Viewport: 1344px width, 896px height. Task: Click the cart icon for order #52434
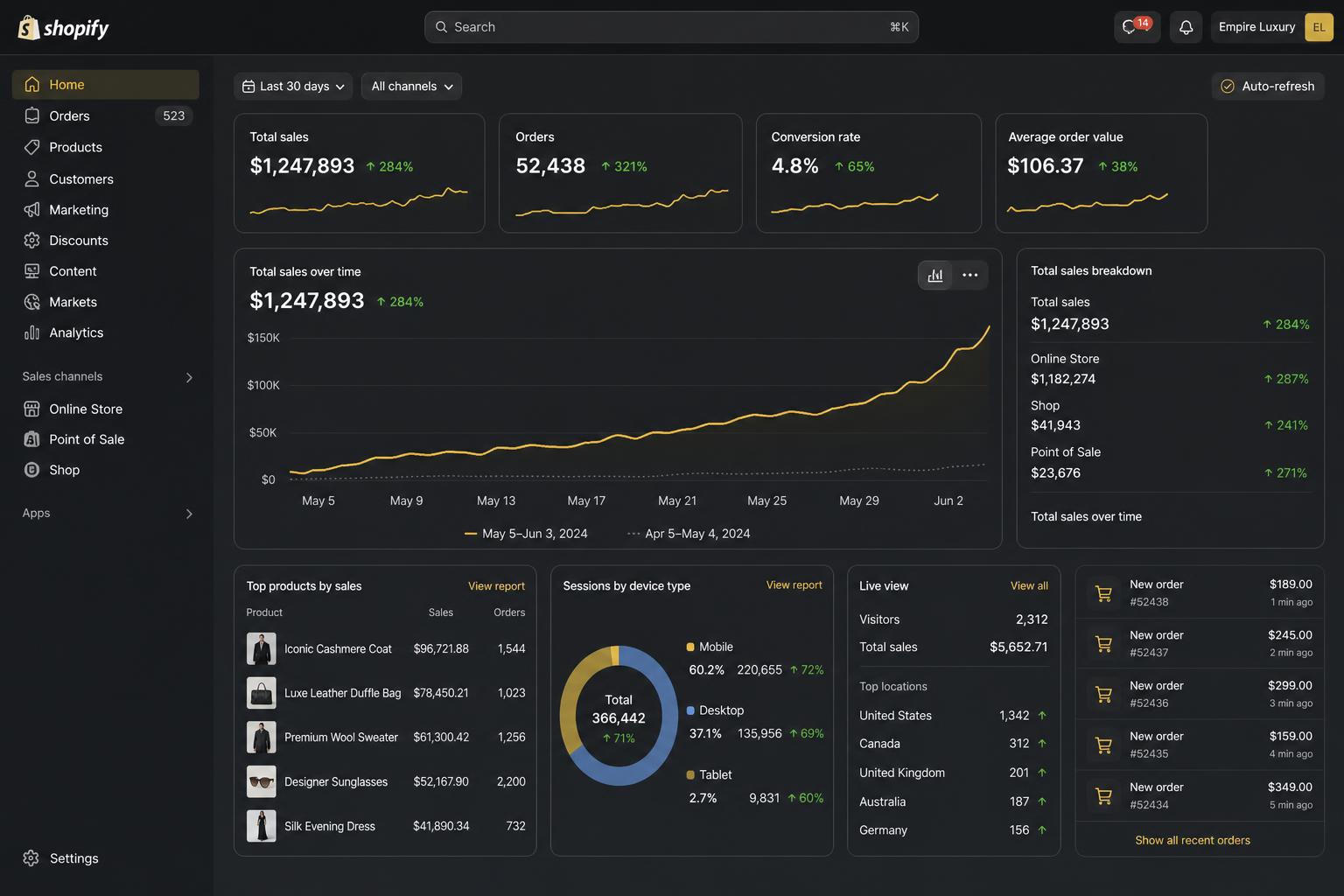click(x=1103, y=796)
